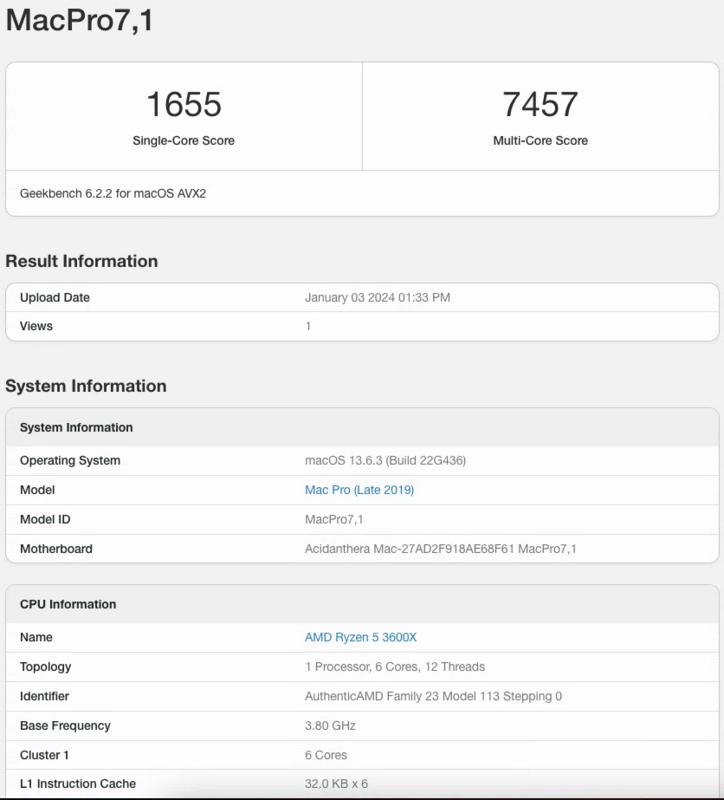Click the Geekbench 6.2.2 for macOS AVX2 text

coord(113,194)
